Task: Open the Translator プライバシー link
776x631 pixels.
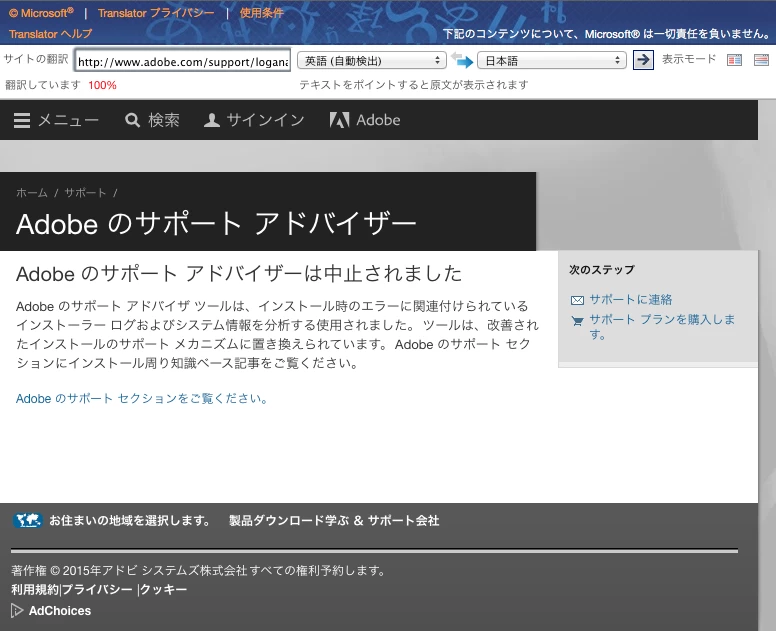Action: tap(156, 13)
